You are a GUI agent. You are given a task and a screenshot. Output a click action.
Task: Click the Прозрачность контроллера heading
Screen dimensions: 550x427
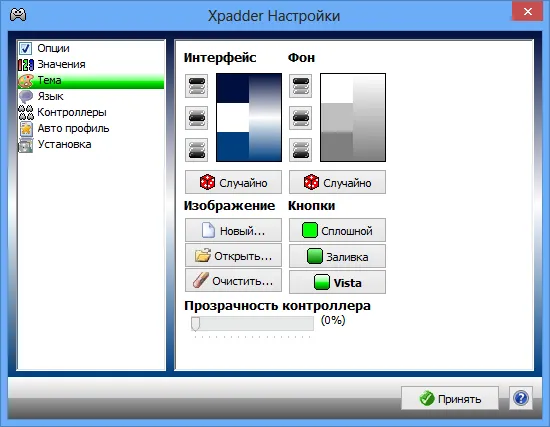click(x=277, y=306)
